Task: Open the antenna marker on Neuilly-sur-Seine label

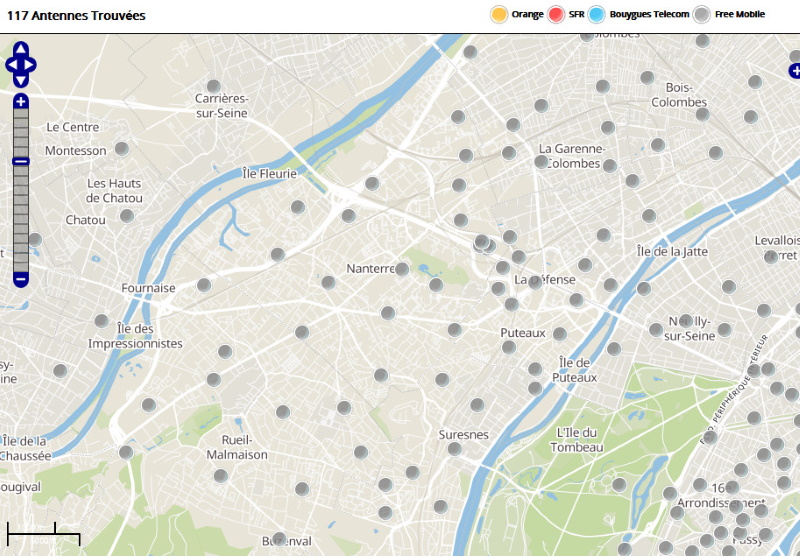Action: [686, 321]
